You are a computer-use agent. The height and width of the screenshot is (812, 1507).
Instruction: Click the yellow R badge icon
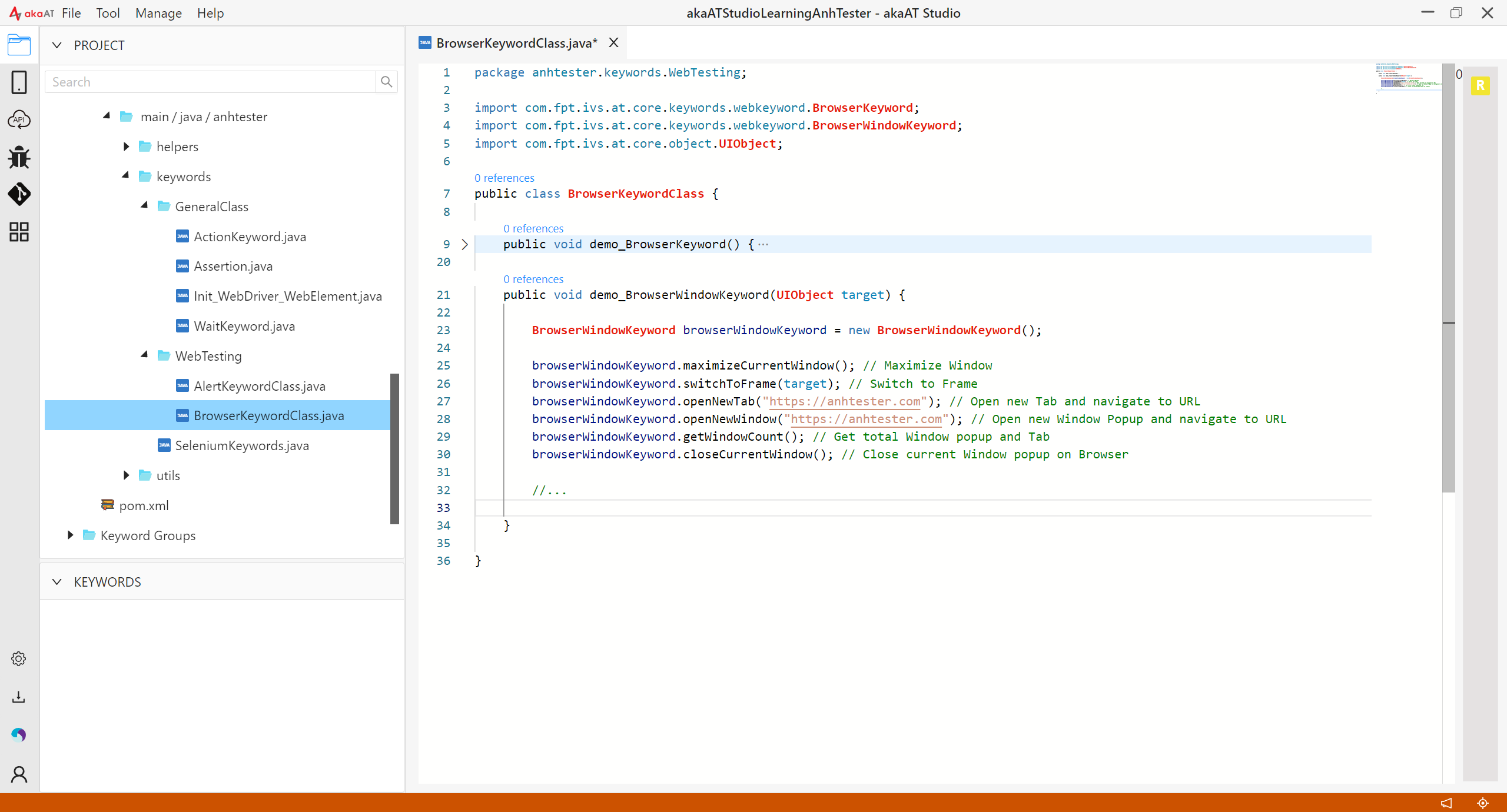point(1480,86)
